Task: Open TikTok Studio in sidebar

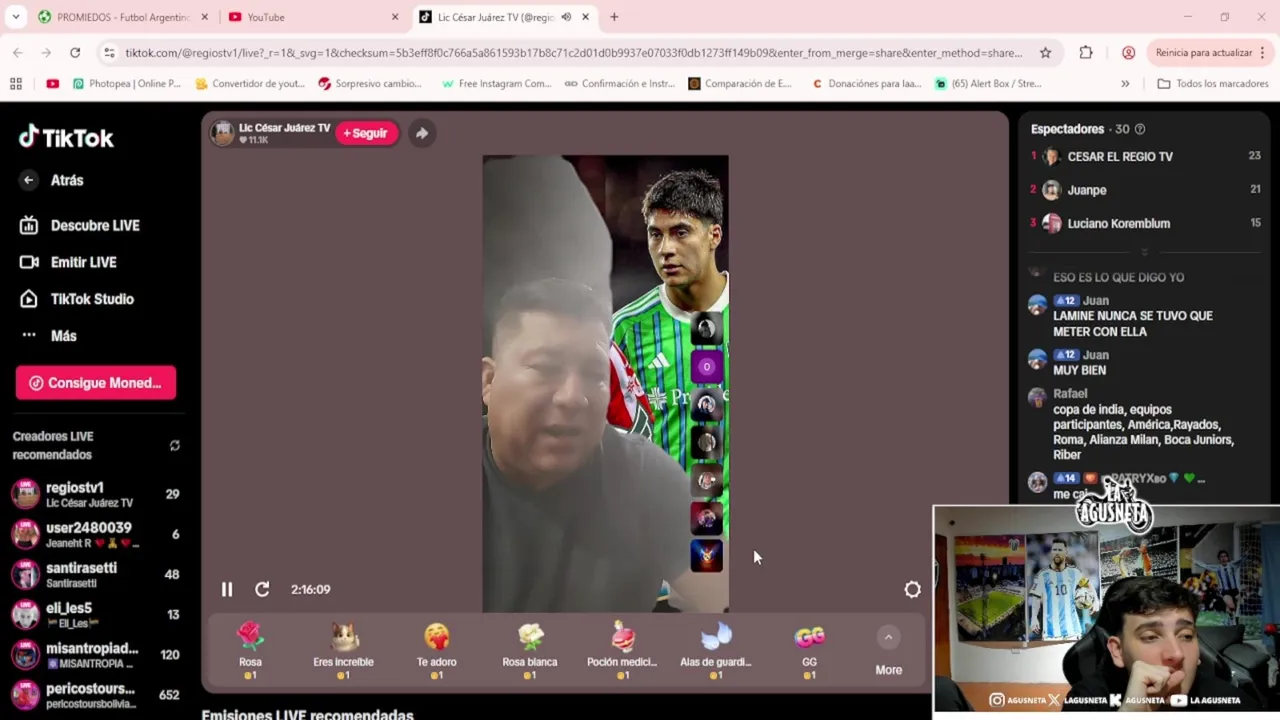Action: click(x=77, y=299)
